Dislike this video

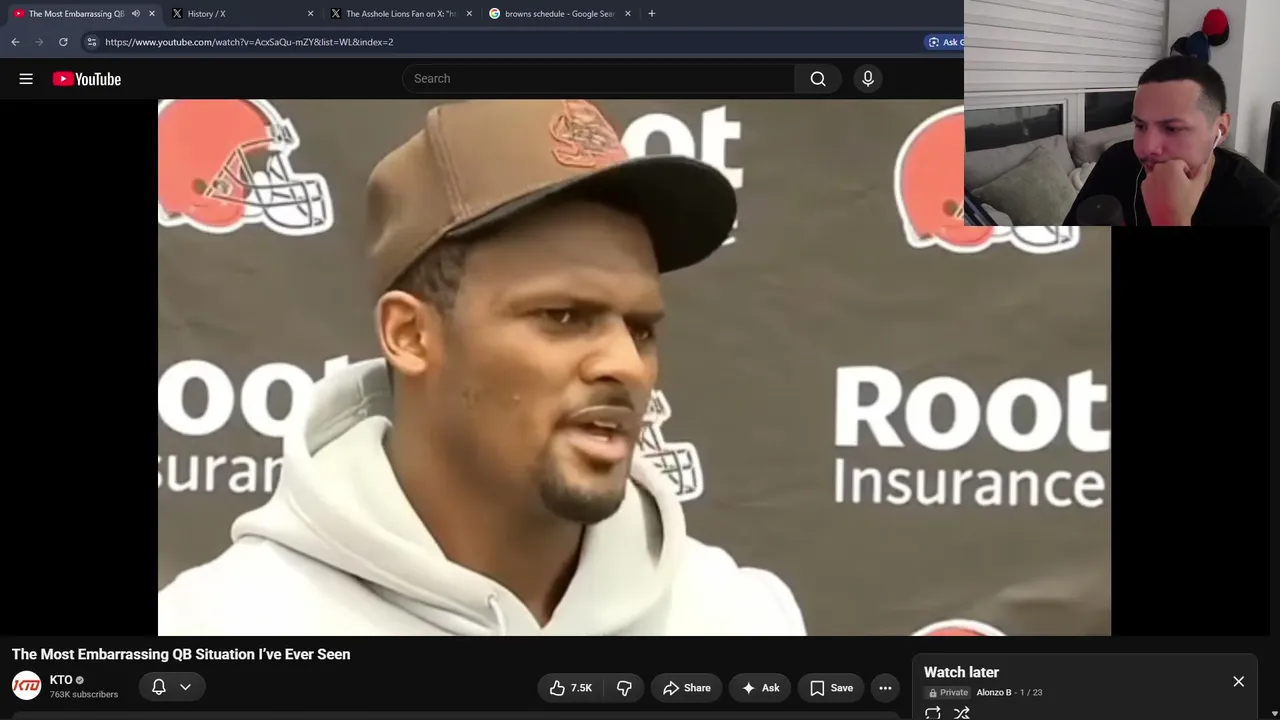[x=624, y=688]
